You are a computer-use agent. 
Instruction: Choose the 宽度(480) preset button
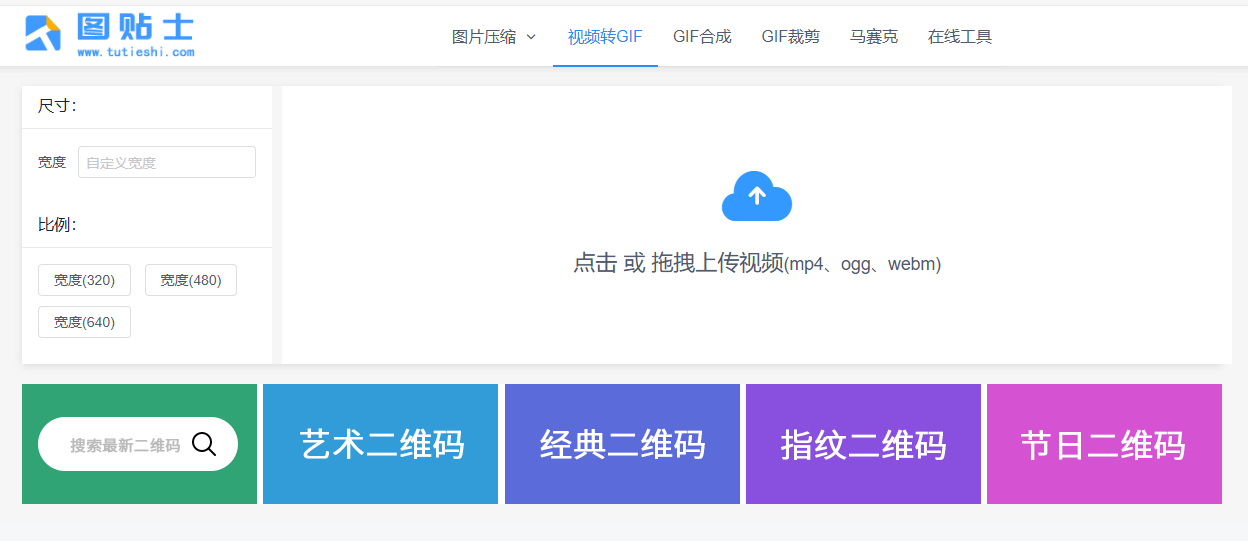pos(191,280)
